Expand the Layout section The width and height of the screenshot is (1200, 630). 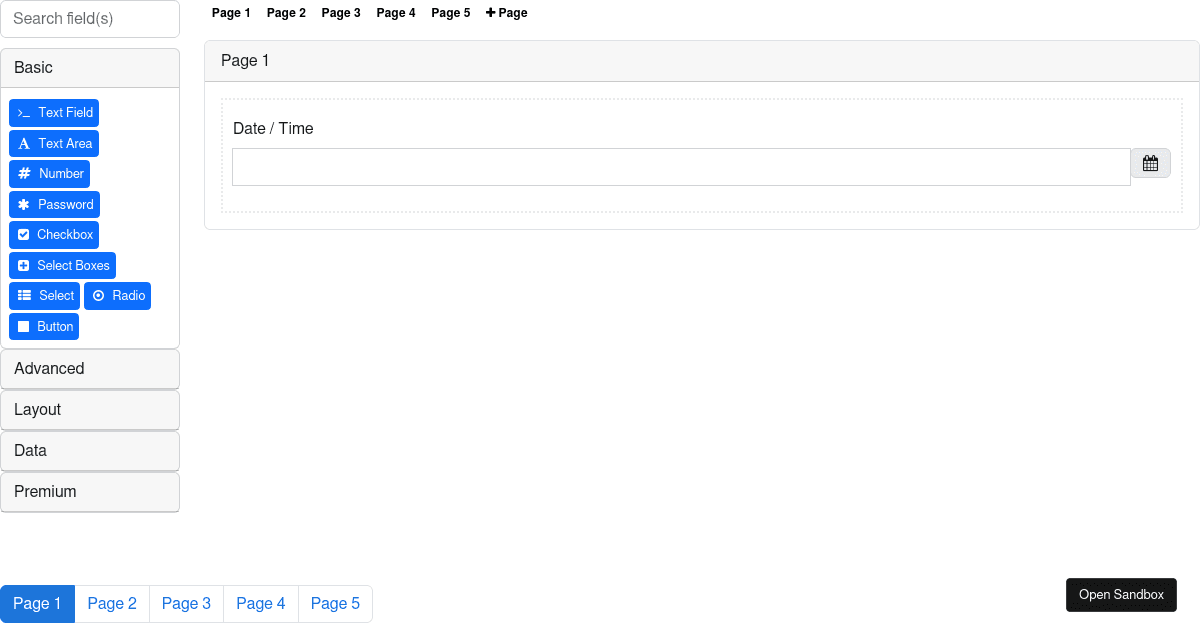[x=90, y=410]
